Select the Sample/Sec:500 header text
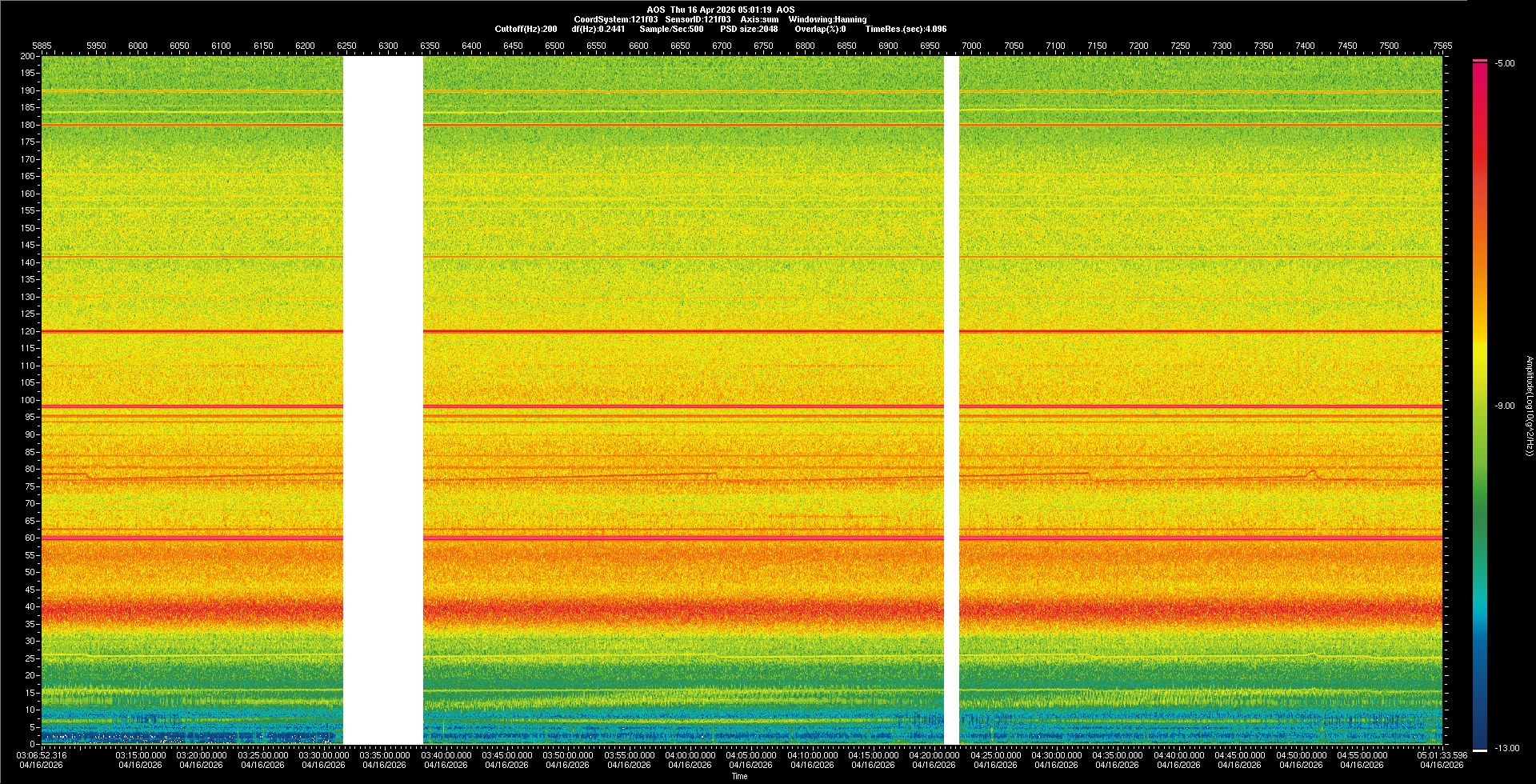1536x784 pixels. (x=671, y=29)
